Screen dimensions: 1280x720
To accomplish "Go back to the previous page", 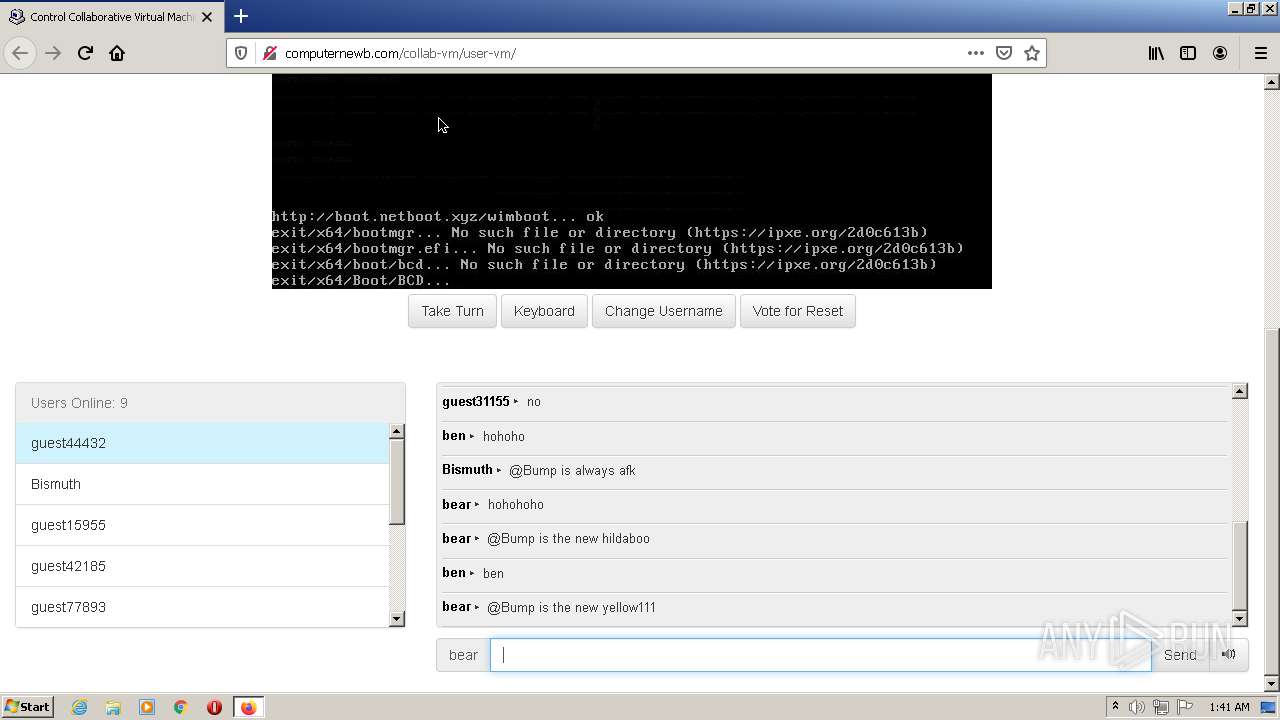I will tap(20, 53).
